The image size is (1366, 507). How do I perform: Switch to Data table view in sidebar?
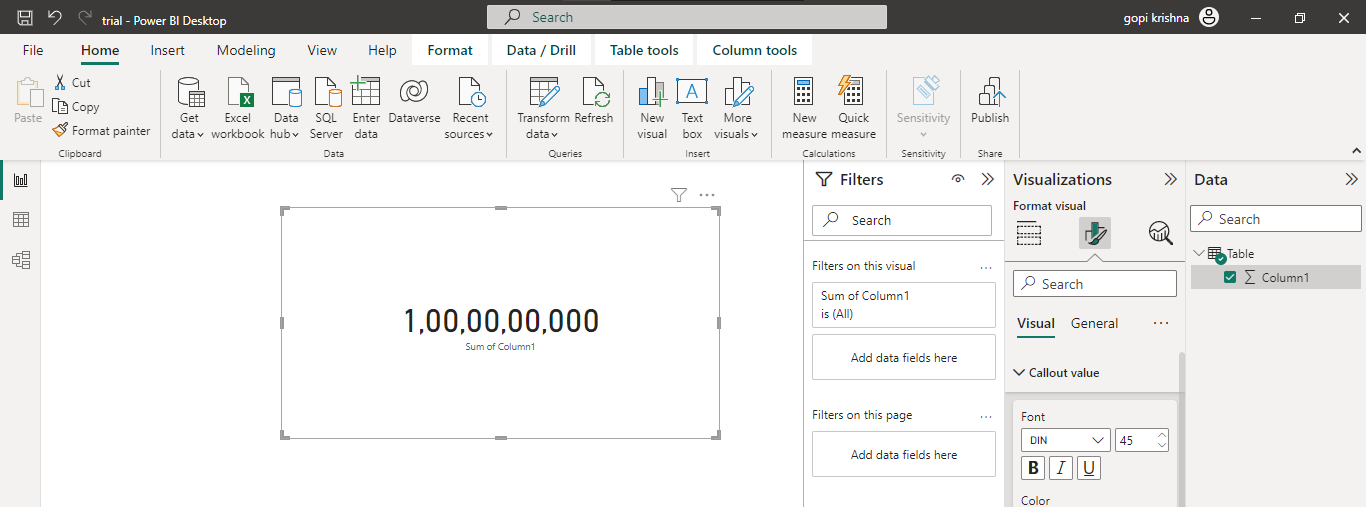(x=20, y=220)
